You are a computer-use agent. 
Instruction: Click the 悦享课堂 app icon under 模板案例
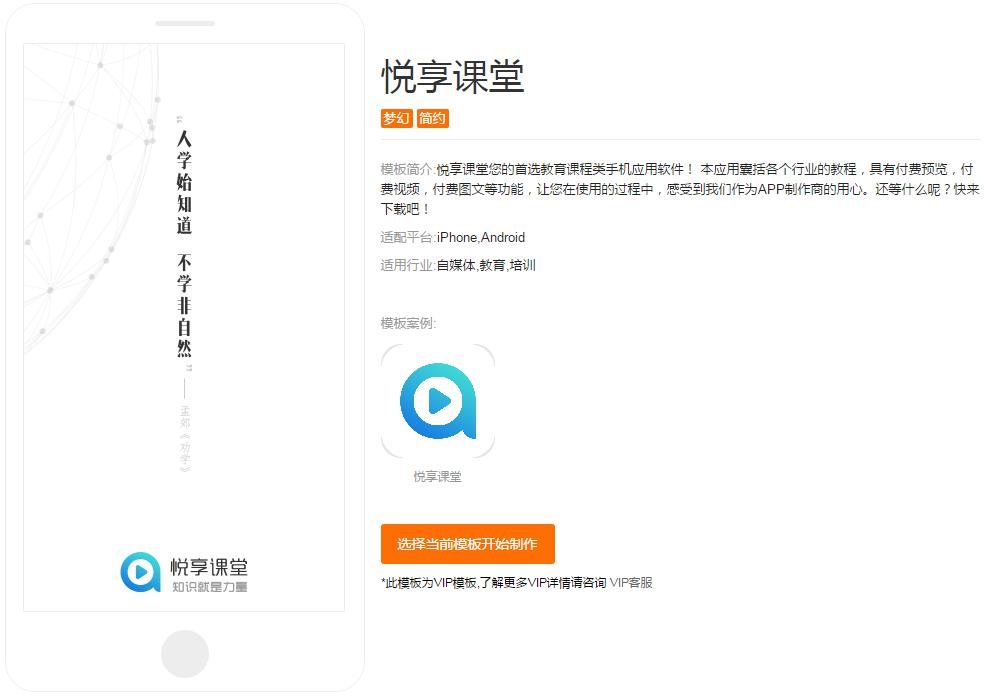[438, 401]
